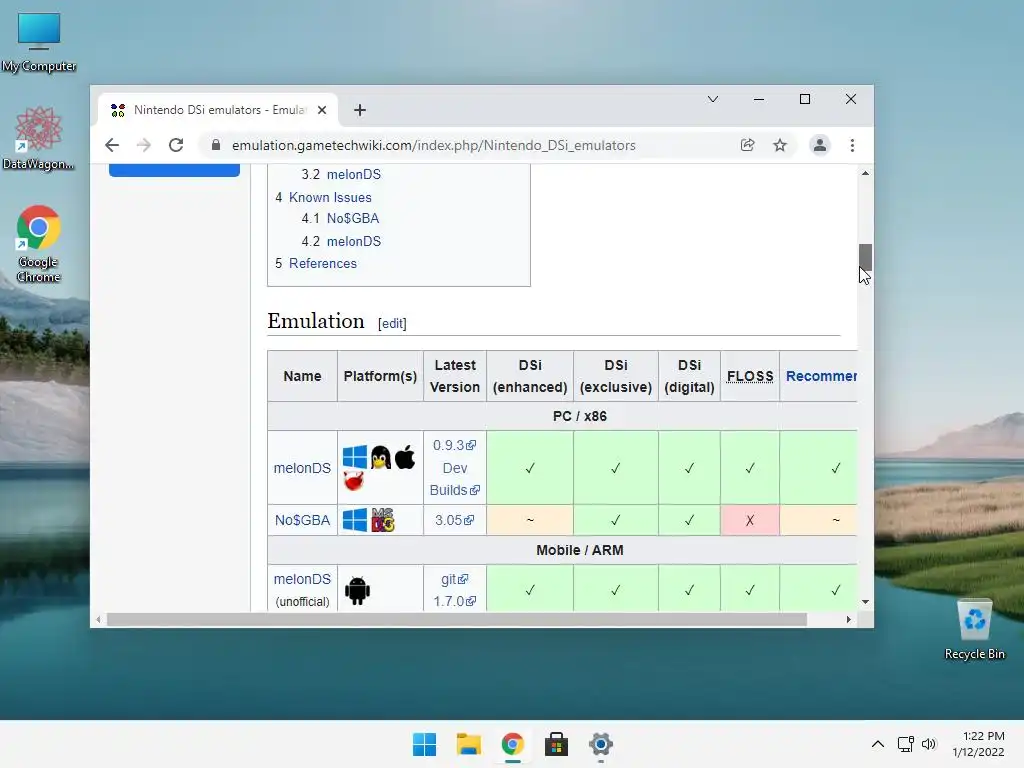This screenshot has height=768, width=1024.
Task: Click the Platform(s) column header
Action: (380, 376)
